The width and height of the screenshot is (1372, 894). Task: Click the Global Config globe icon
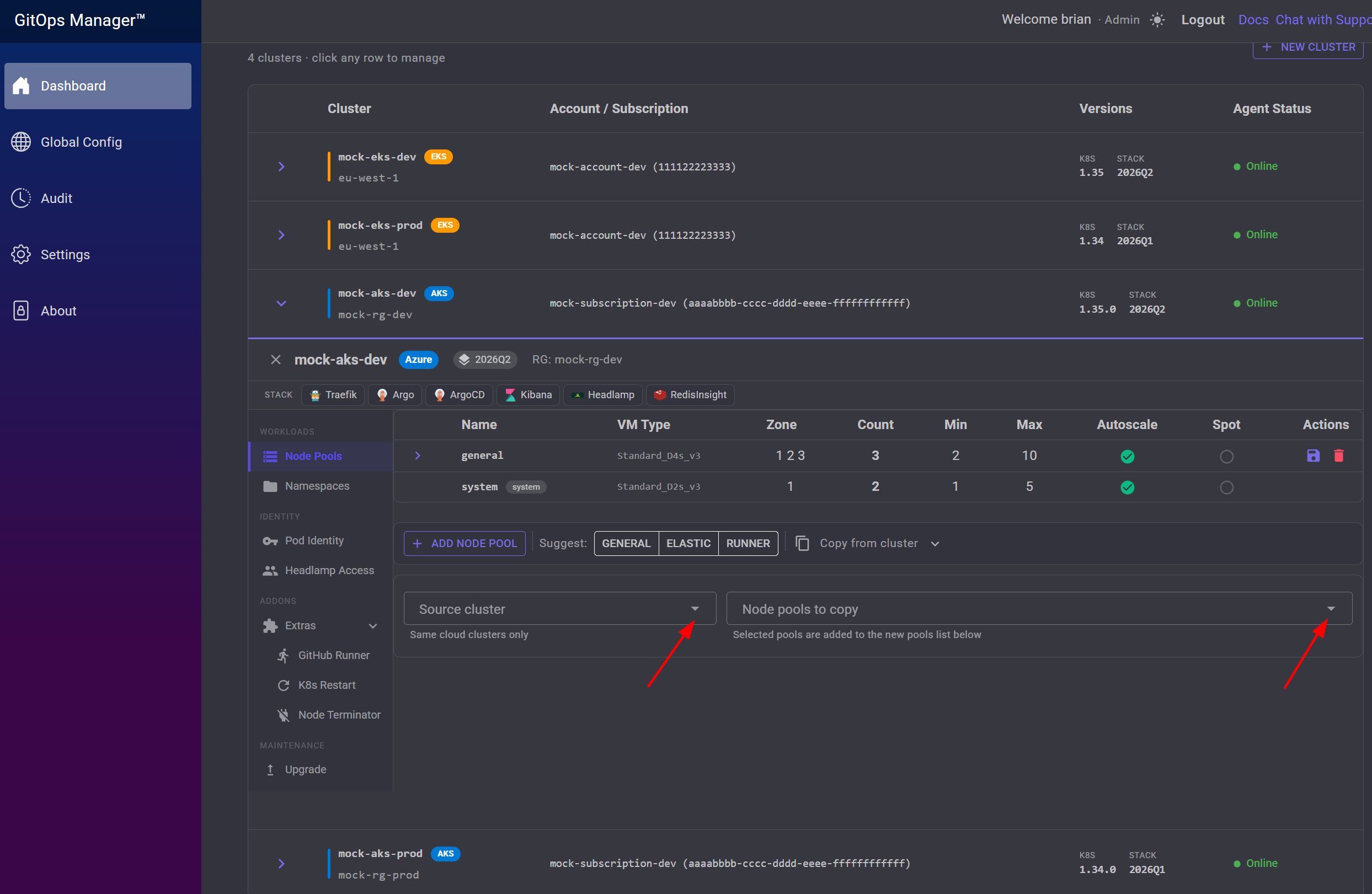click(x=22, y=142)
